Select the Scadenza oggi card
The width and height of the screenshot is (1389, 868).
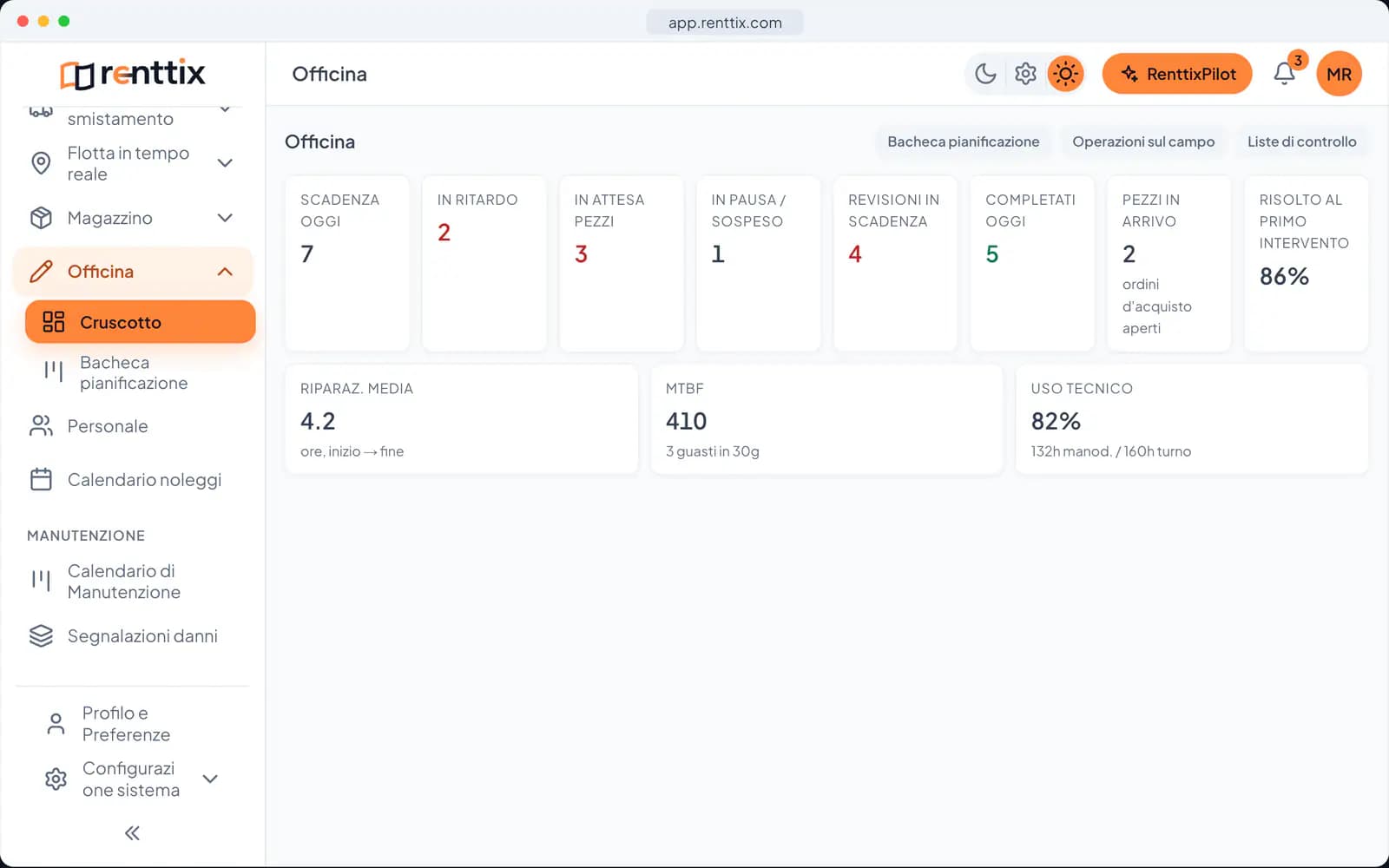(347, 264)
